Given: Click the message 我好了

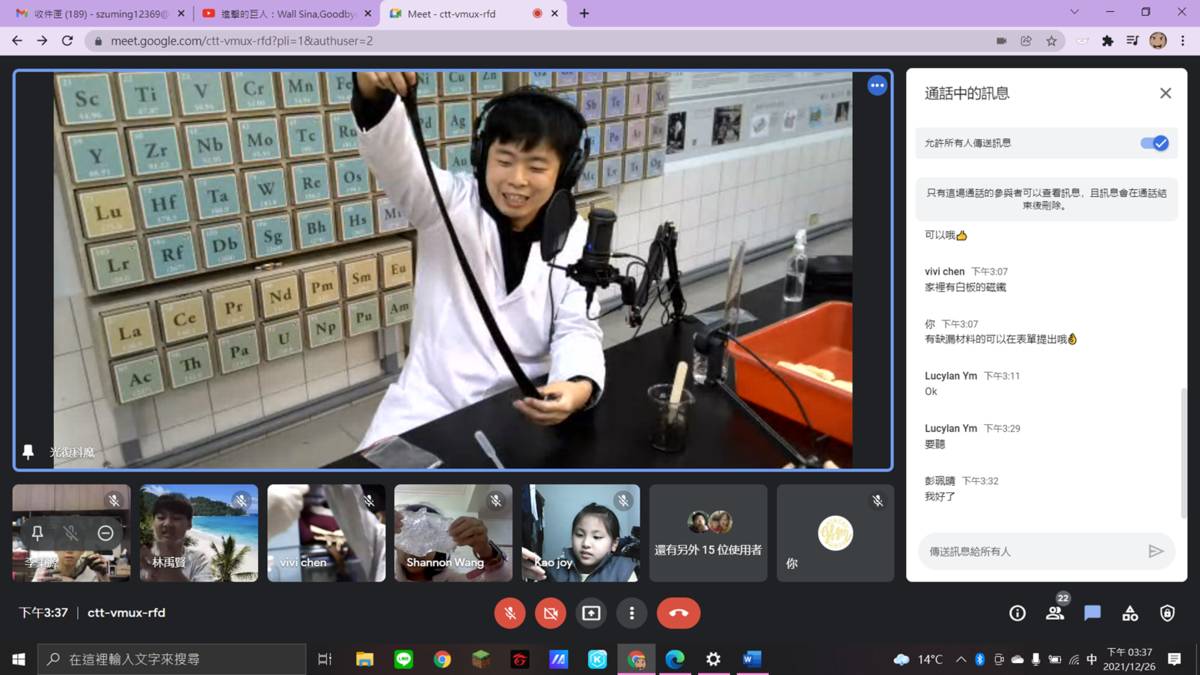Looking at the screenshot, I should (x=940, y=496).
